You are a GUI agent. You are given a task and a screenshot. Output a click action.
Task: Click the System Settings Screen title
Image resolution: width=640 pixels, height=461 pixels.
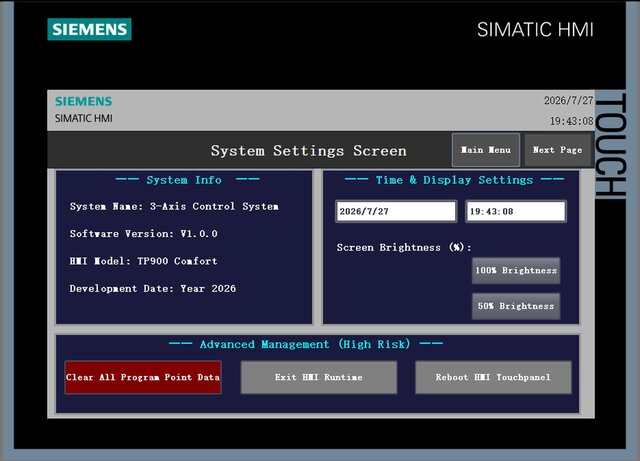(x=309, y=151)
